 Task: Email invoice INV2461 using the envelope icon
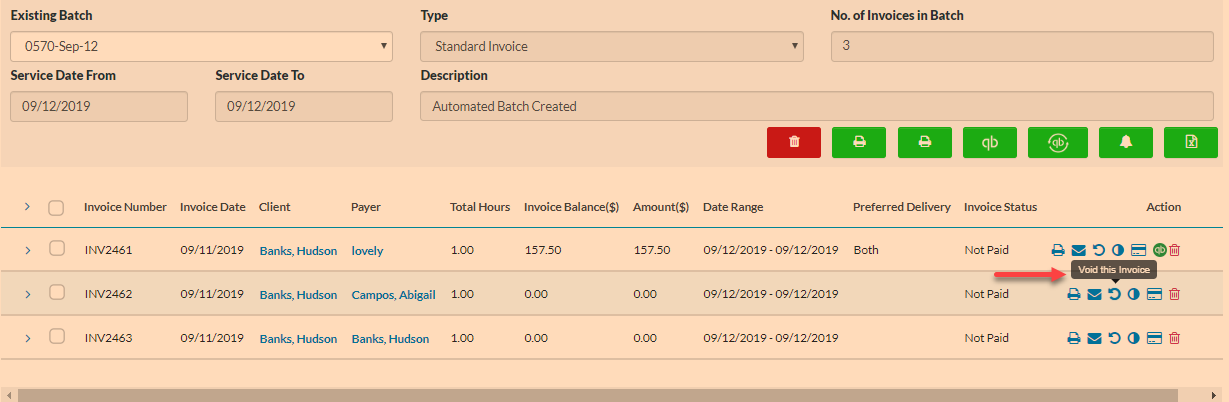1078,250
